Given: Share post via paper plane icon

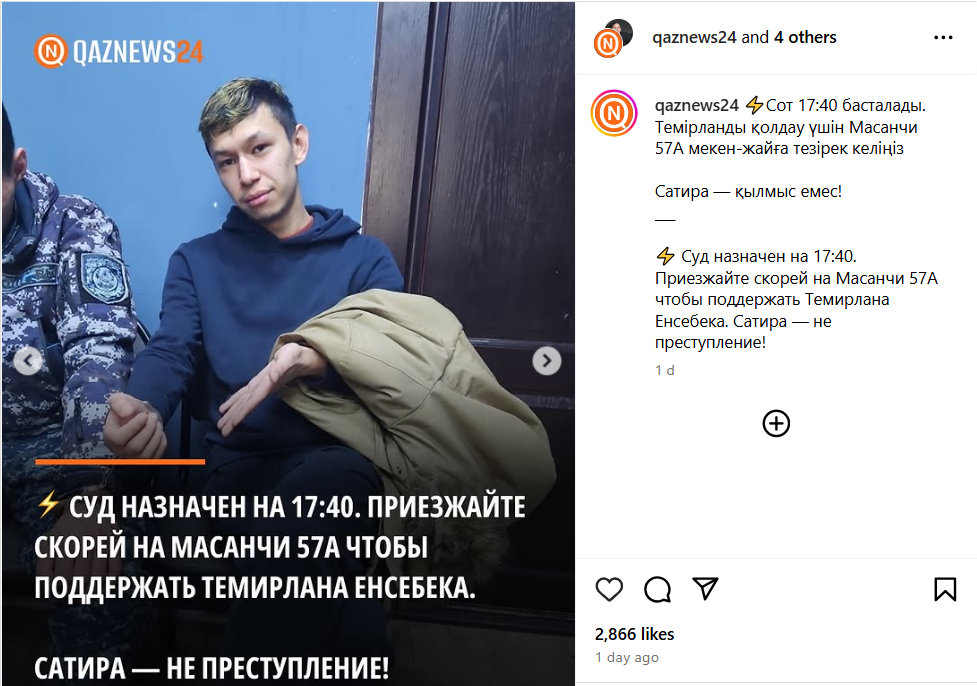Looking at the screenshot, I should pos(705,589).
